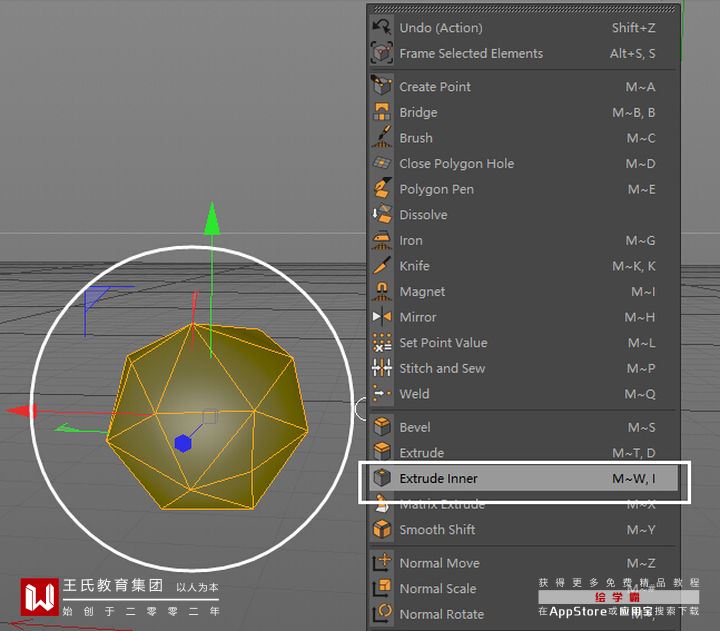Select Dissolve in the context menu
The image size is (720, 631).
click(523, 214)
